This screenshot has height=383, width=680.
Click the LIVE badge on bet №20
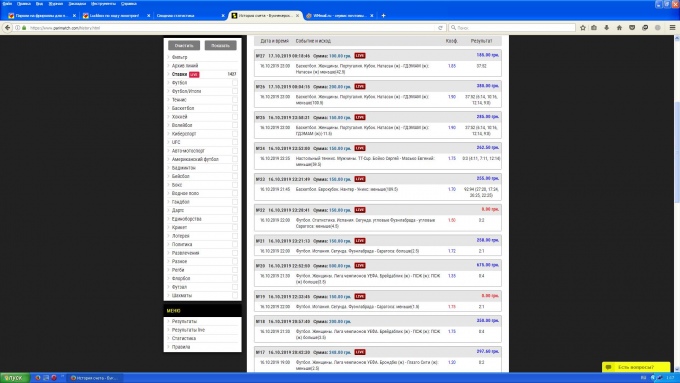(360, 265)
